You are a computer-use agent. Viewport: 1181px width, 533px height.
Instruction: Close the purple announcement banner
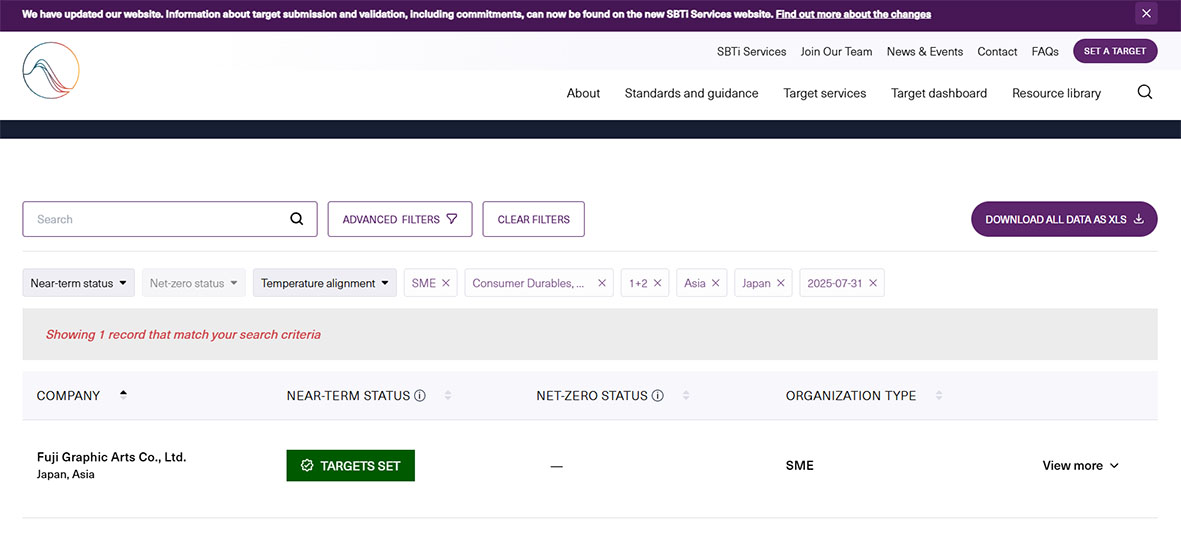tap(1146, 14)
